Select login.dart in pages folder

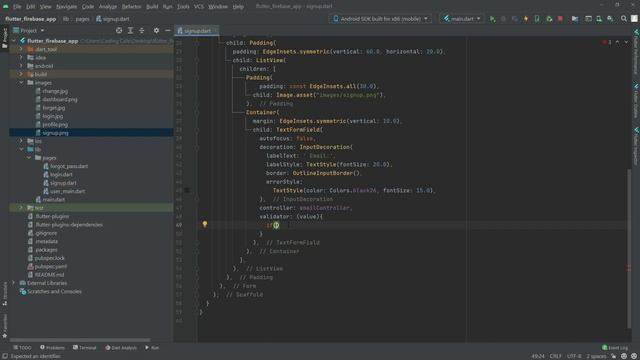[61, 174]
